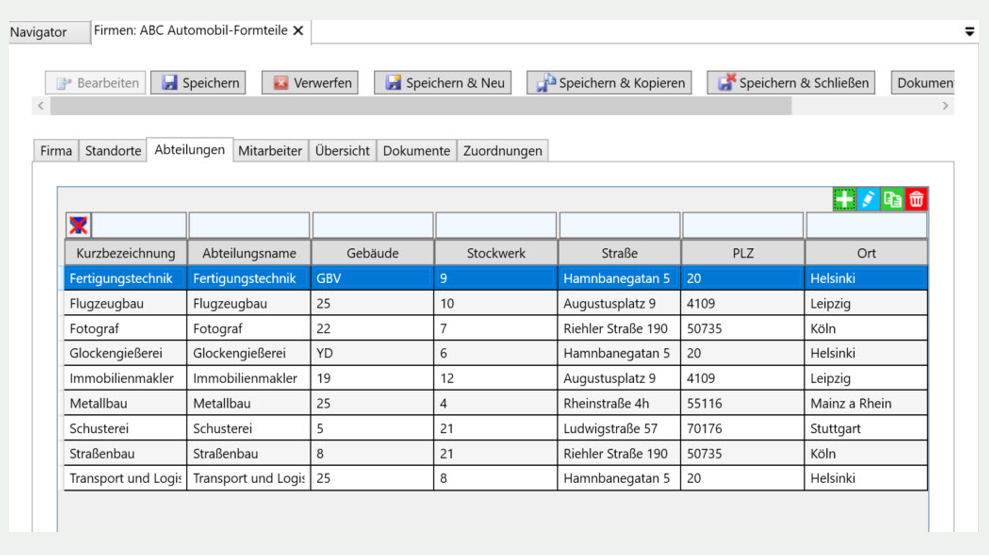Sort by Straße column header
The height and width of the screenshot is (557, 989).
(619, 253)
